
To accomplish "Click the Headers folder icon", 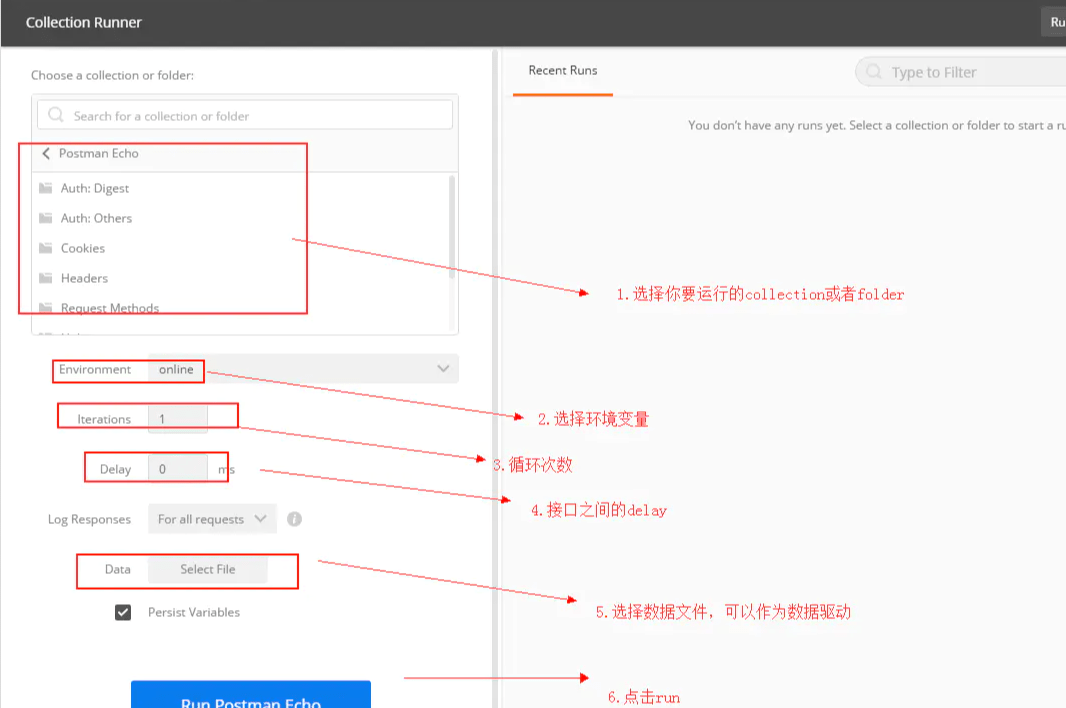I will click(x=45, y=278).
